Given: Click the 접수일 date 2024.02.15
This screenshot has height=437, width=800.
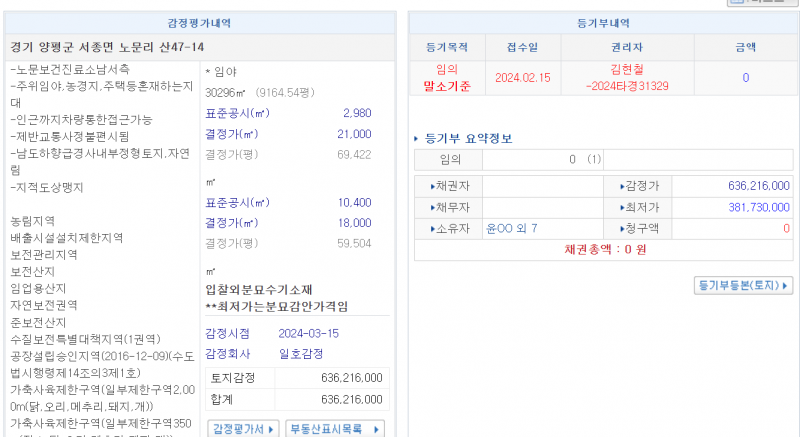Looking at the screenshot, I should pyautogui.click(x=523, y=77).
